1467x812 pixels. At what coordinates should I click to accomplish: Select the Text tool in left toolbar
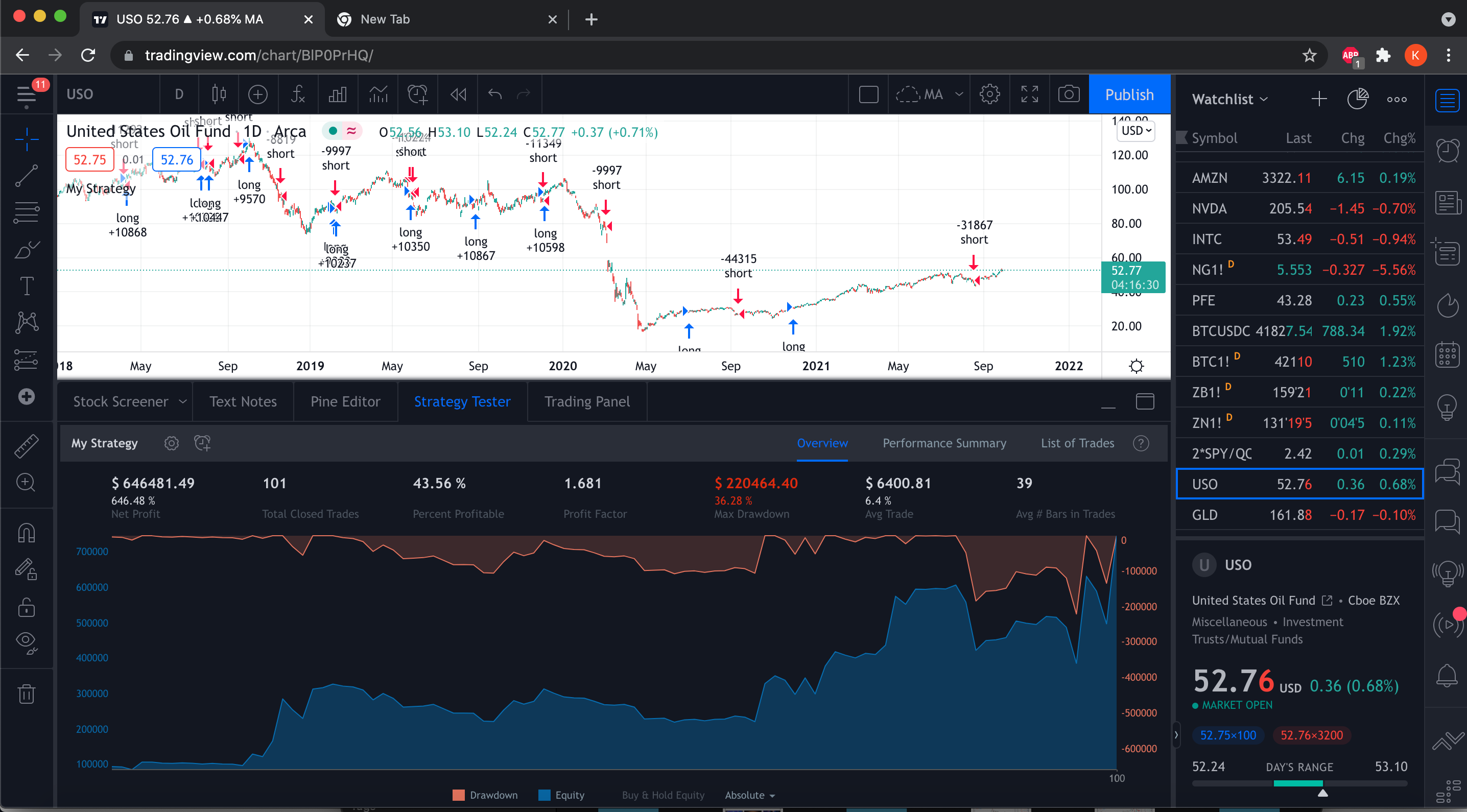click(x=26, y=286)
